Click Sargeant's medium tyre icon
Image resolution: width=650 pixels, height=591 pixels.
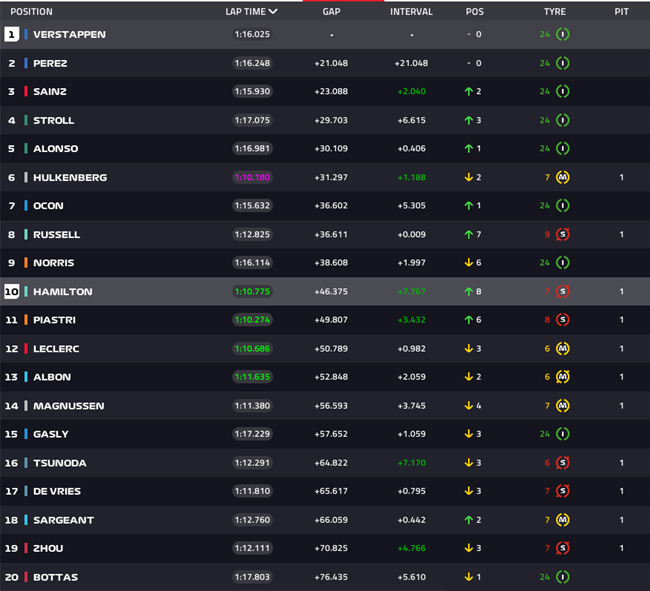tap(563, 520)
